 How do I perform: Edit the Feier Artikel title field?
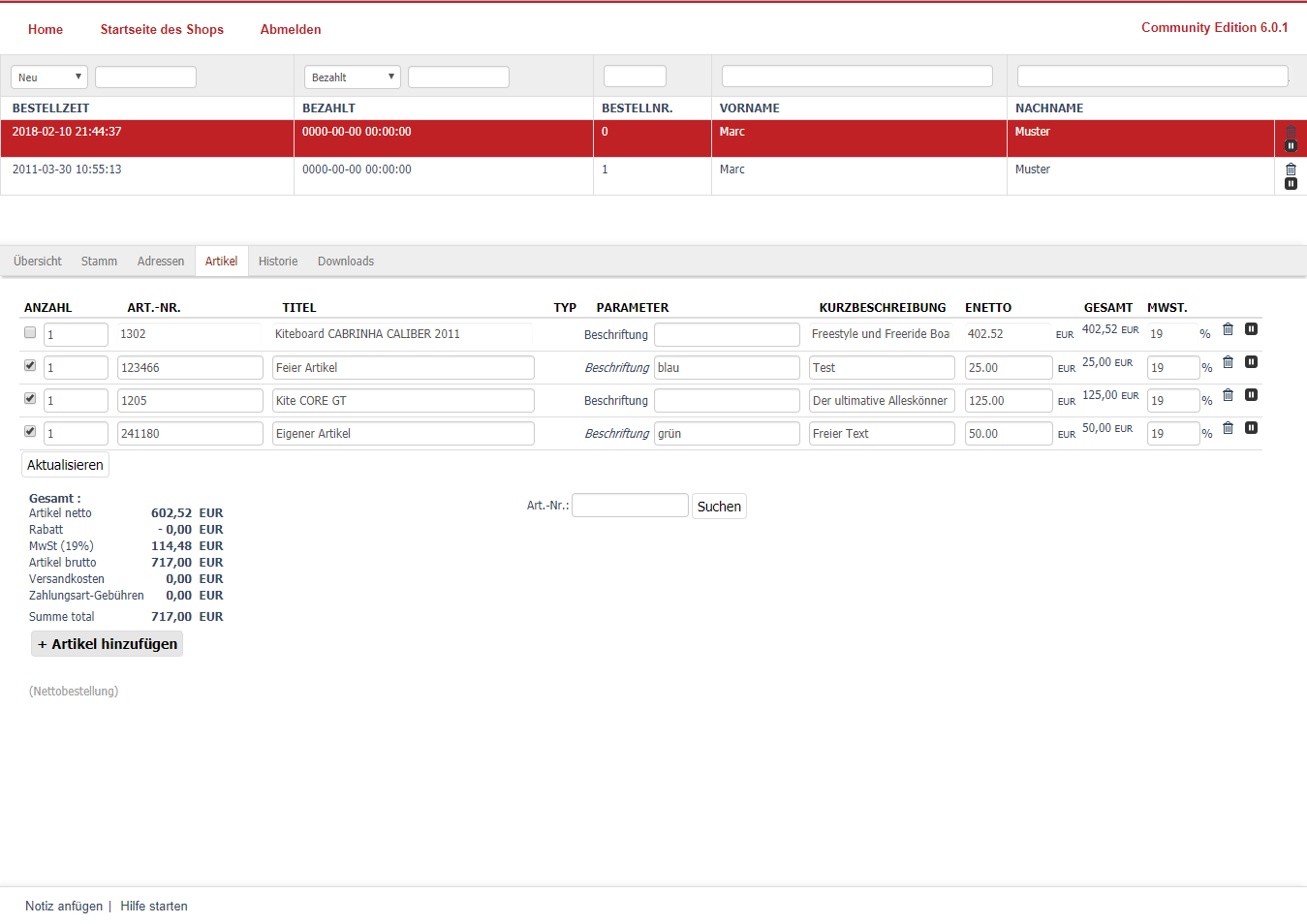(403, 367)
